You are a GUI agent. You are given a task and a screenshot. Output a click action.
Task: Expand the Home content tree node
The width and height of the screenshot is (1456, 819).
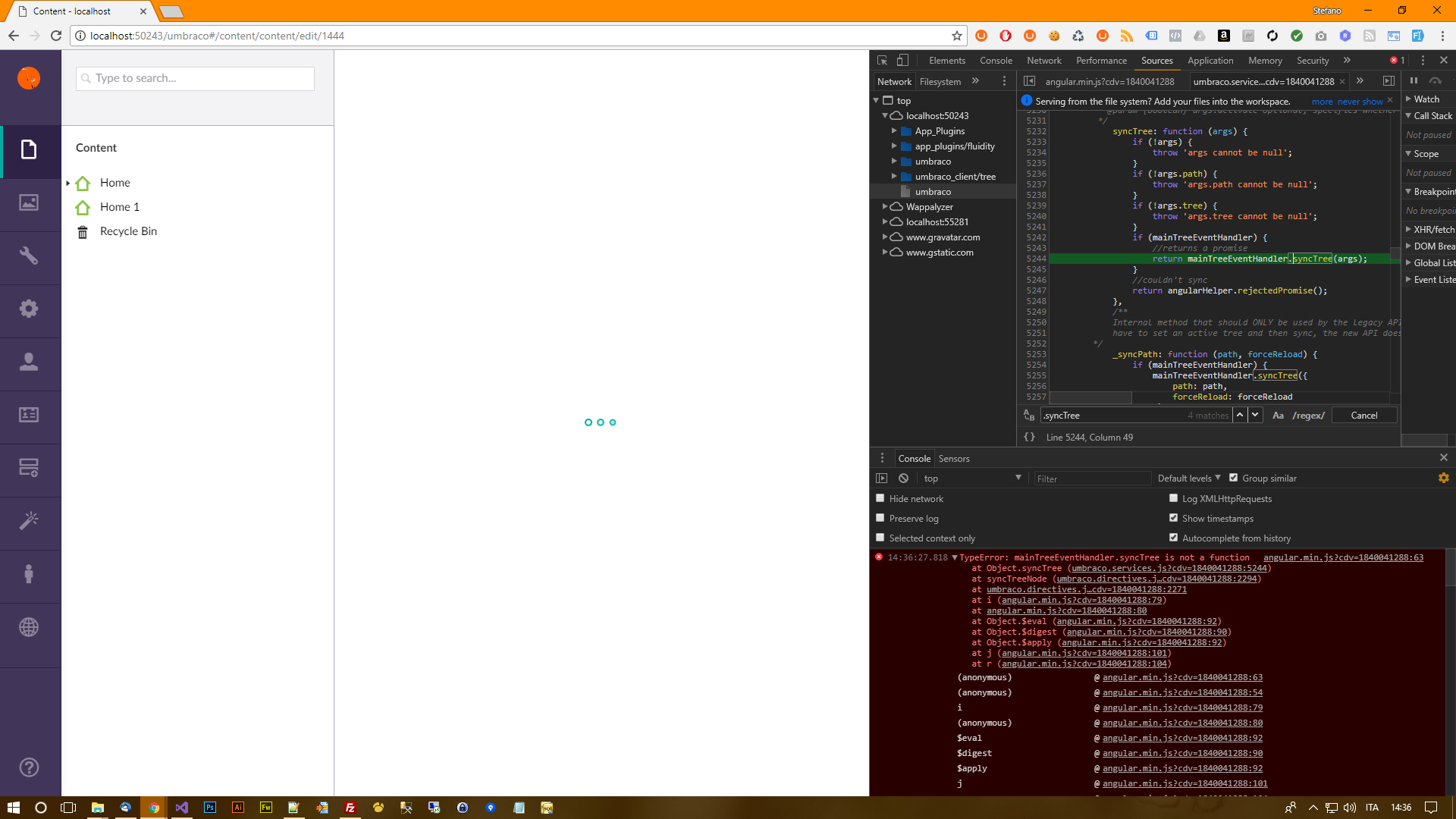68,183
